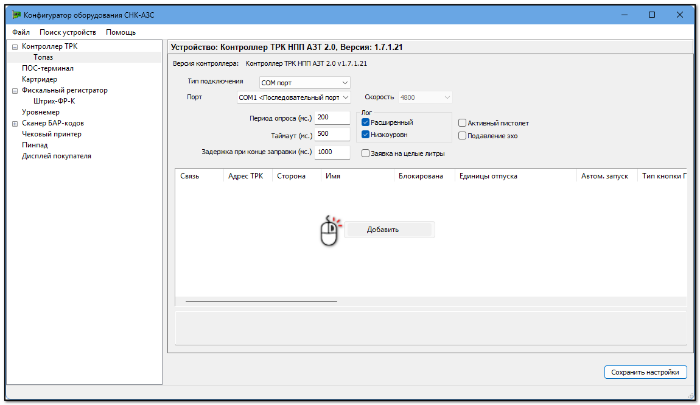Select the Штрих-ФР-К tree item
700x405 pixels.
pyautogui.click(x=54, y=101)
